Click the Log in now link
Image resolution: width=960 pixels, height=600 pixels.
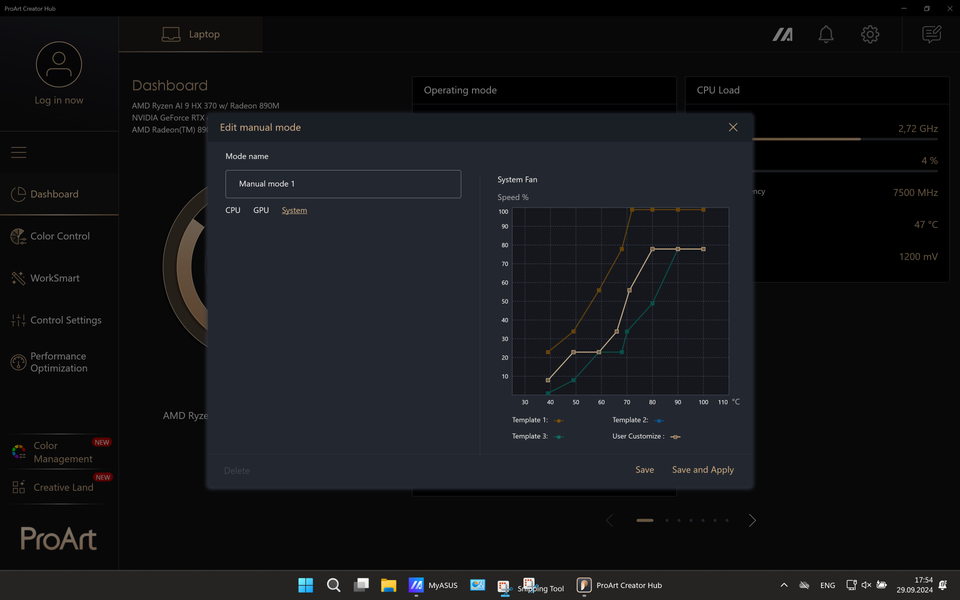pyautogui.click(x=59, y=100)
